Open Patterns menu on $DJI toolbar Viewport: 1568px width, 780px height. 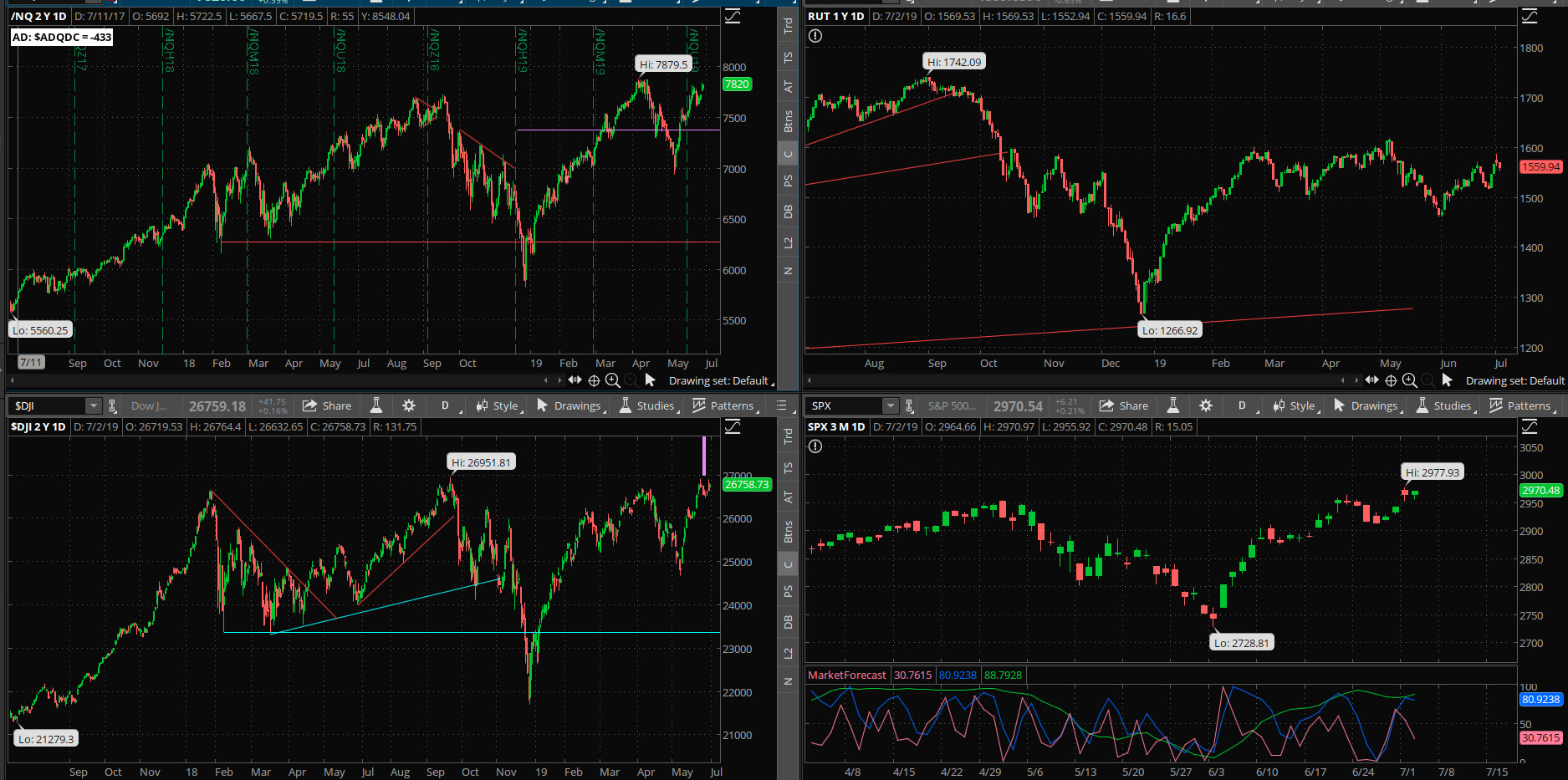pyautogui.click(x=726, y=405)
